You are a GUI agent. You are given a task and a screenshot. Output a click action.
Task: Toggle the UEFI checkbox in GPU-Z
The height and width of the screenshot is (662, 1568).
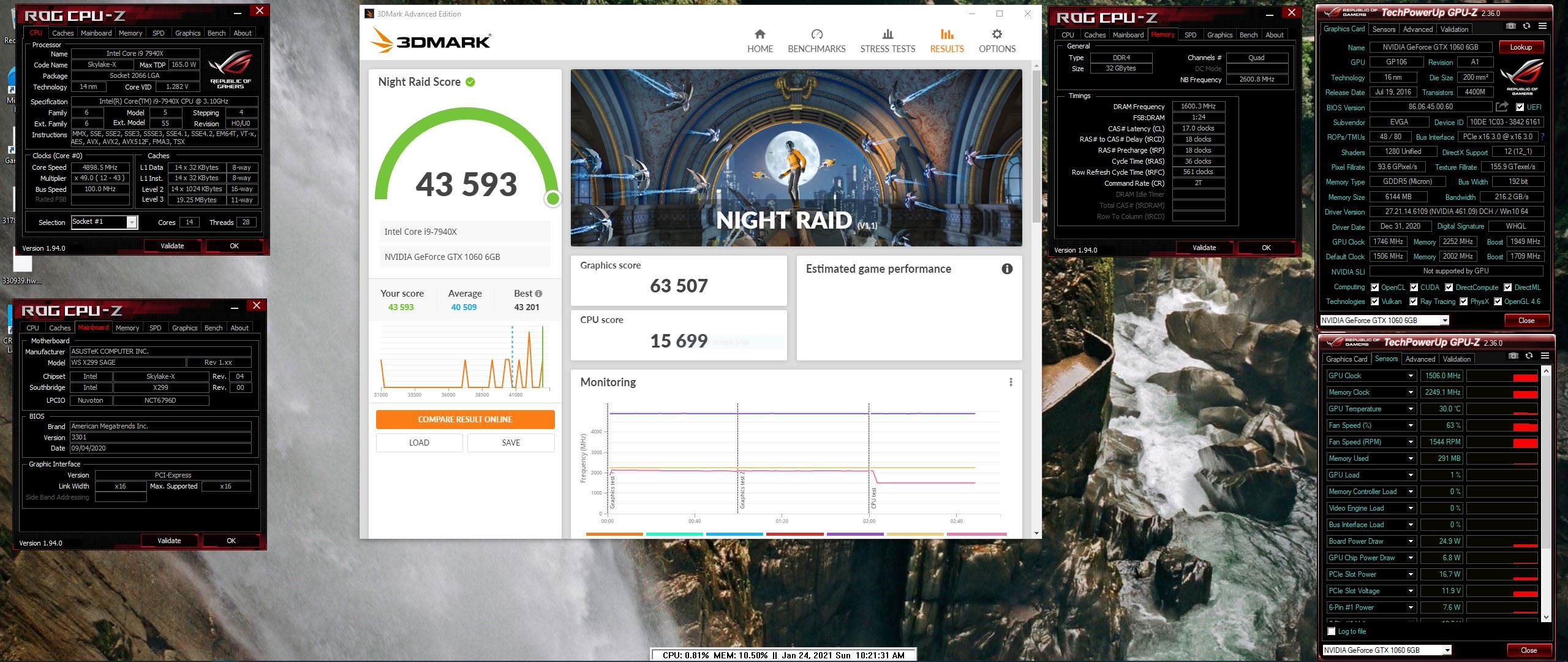click(1520, 107)
